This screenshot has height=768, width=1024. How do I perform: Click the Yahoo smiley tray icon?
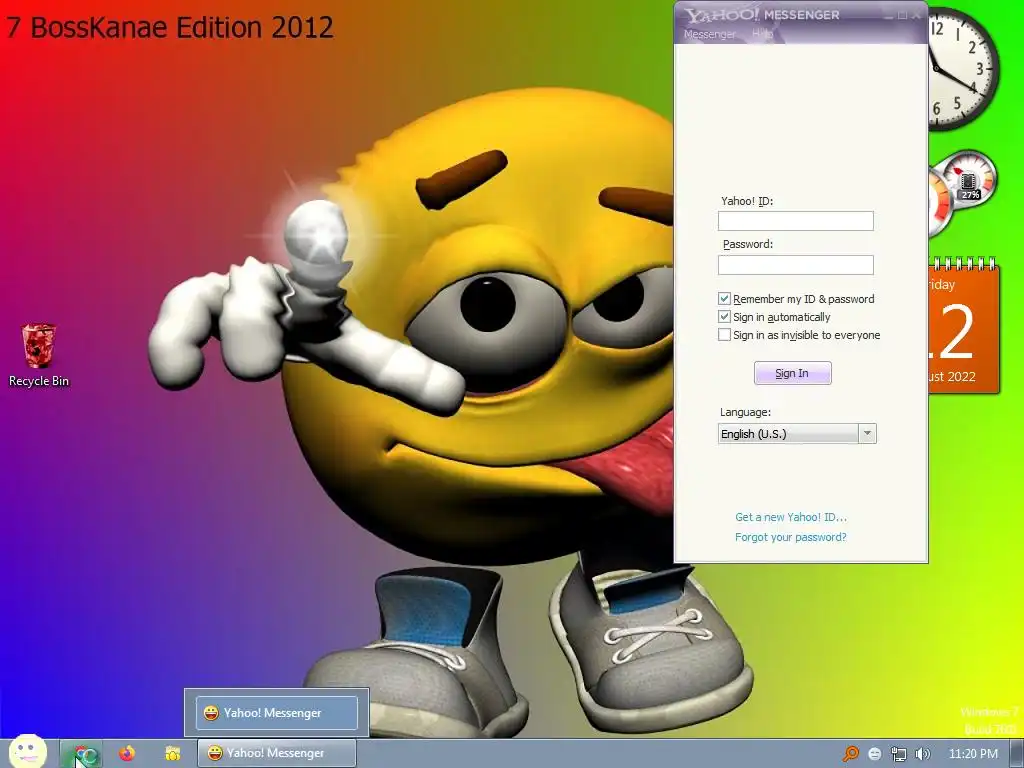pyautogui.click(x=875, y=754)
